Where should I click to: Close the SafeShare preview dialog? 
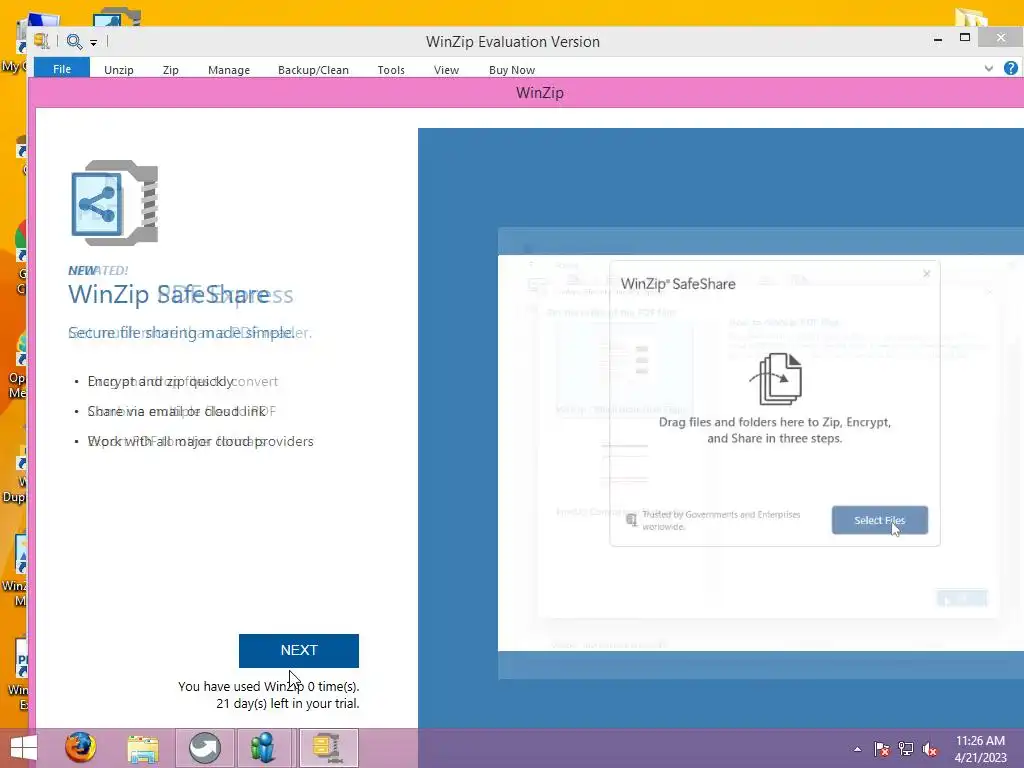927,274
